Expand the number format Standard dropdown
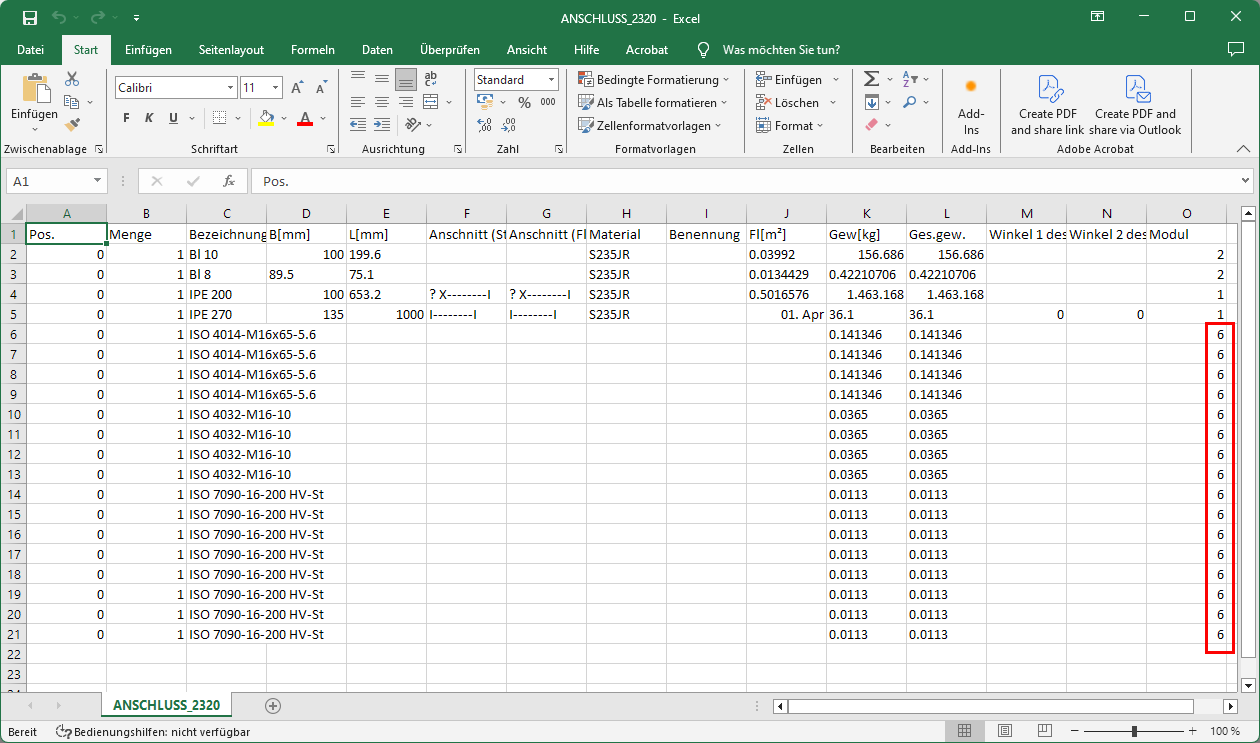The height and width of the screenshot is (743, 1260). [551, 80]
